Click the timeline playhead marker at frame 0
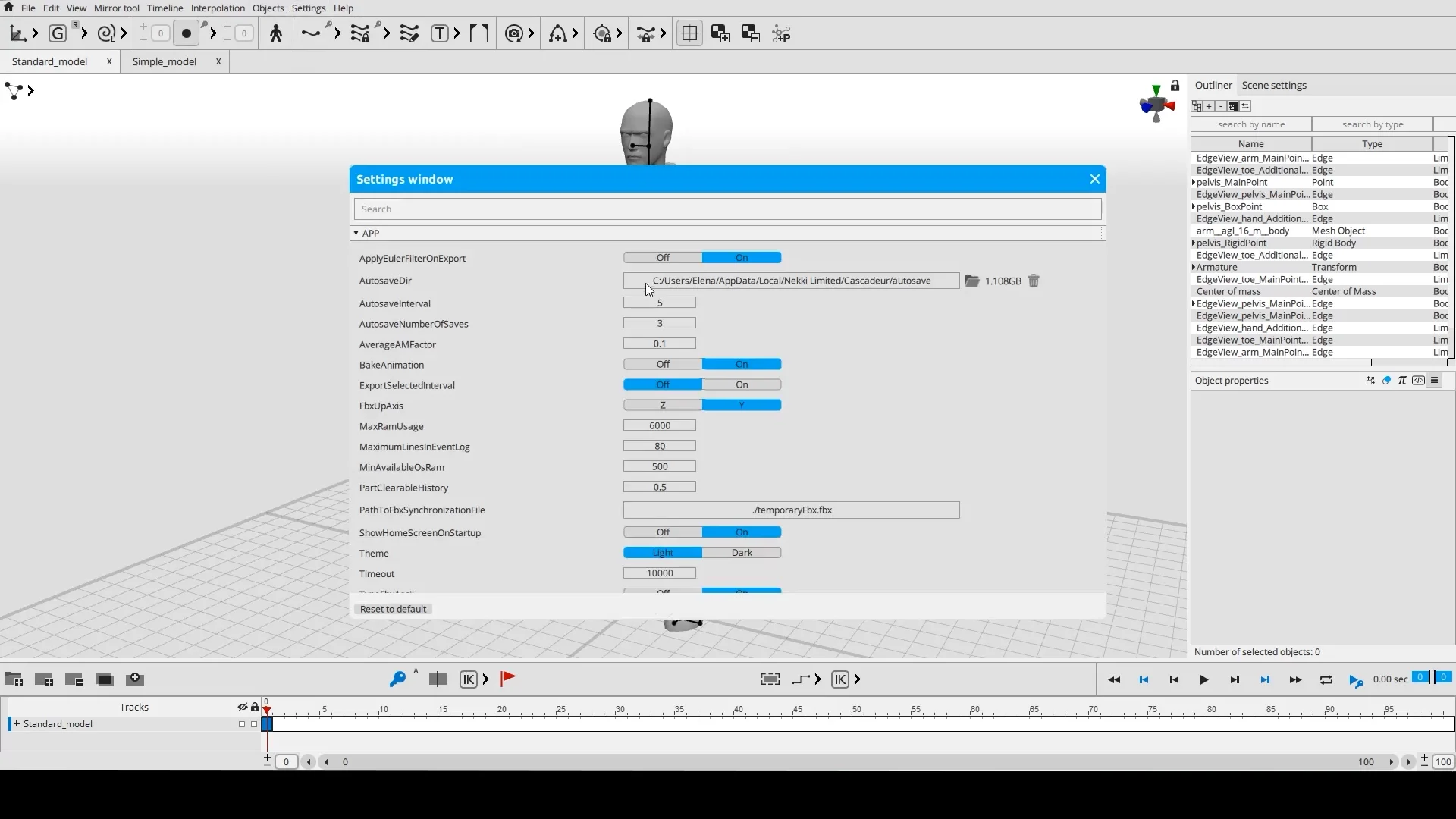This screenshot has height=819, width=1456. (x=267, y=711)
